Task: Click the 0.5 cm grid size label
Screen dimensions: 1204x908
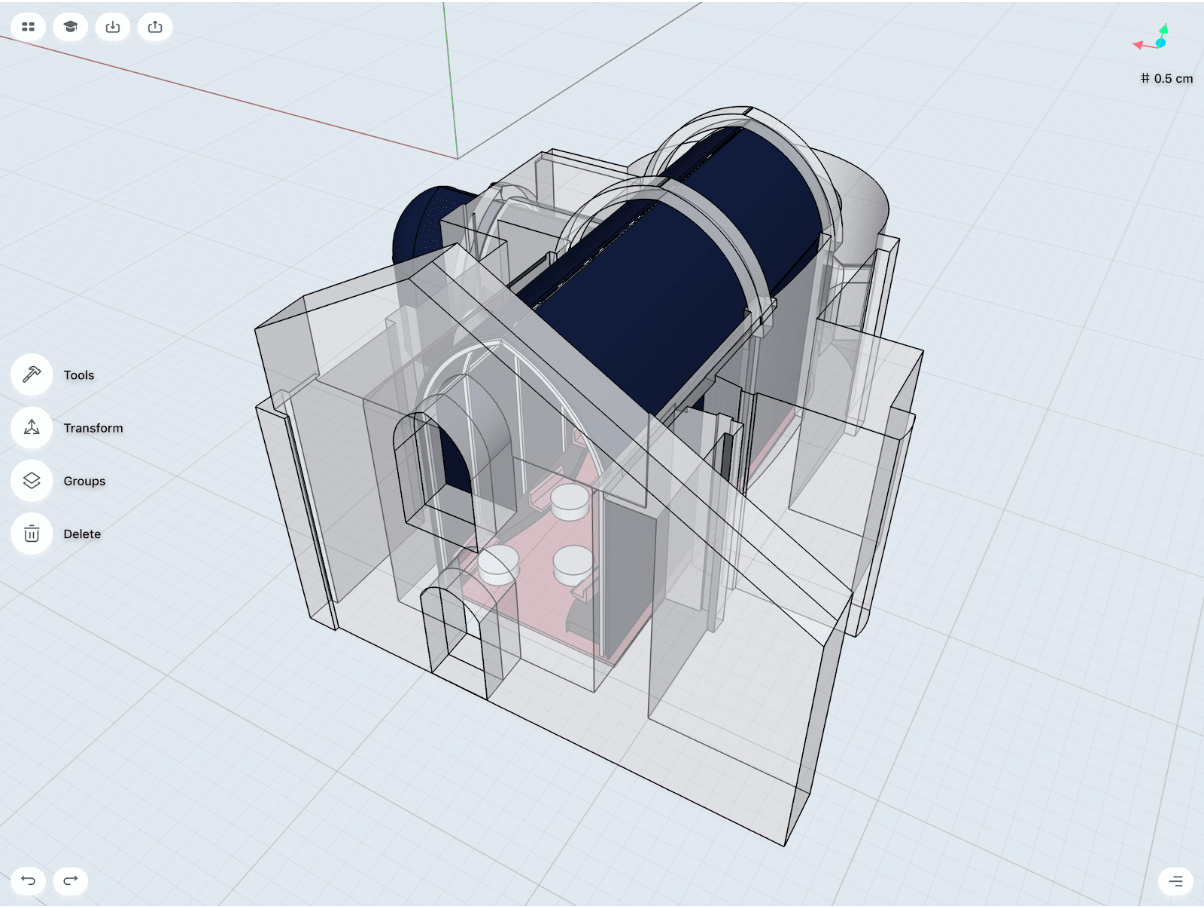Action: [1167, 78]
